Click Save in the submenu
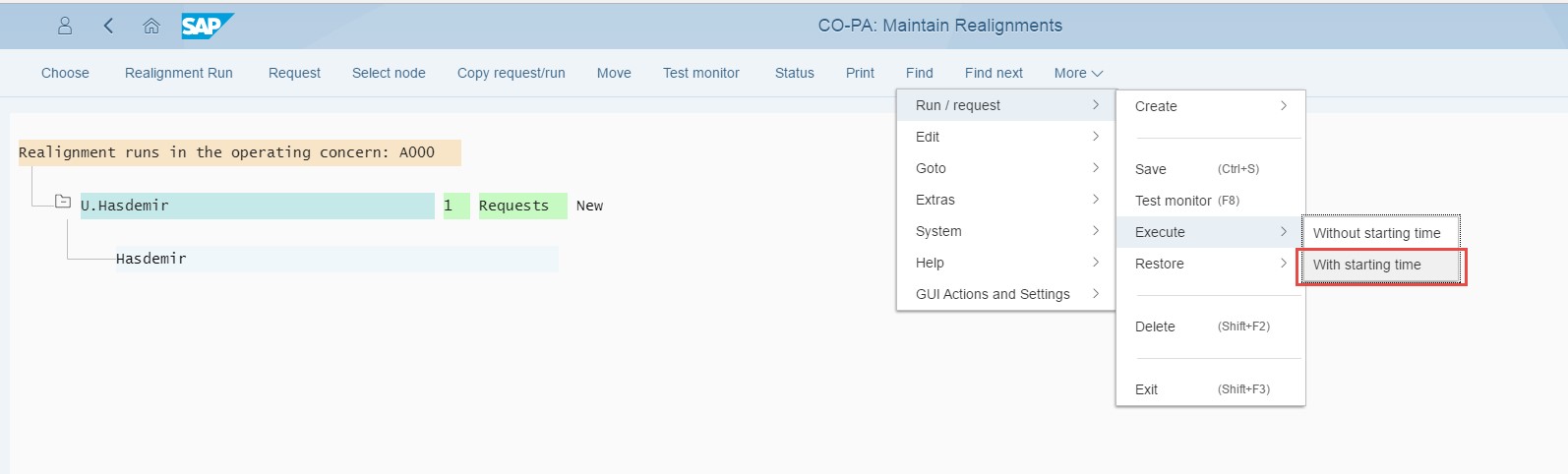The image size is (1568, 474). (1151, 169)
